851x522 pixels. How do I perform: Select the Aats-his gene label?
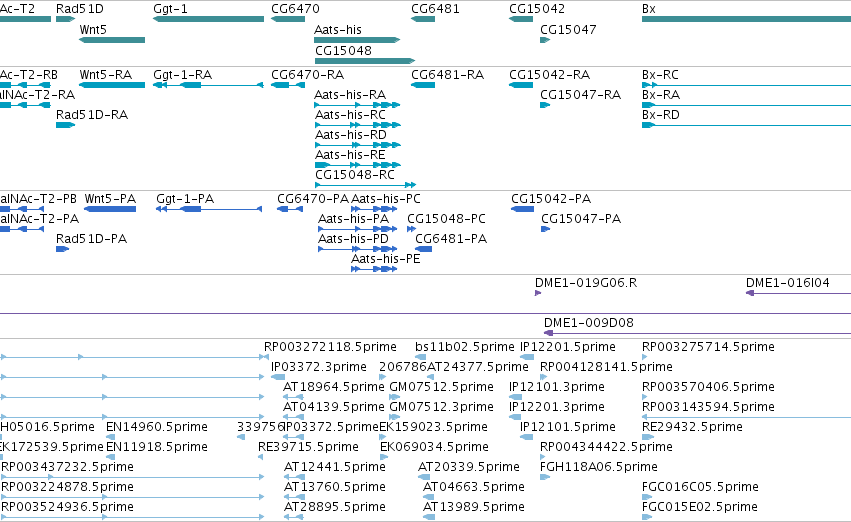tap(338, 30)
